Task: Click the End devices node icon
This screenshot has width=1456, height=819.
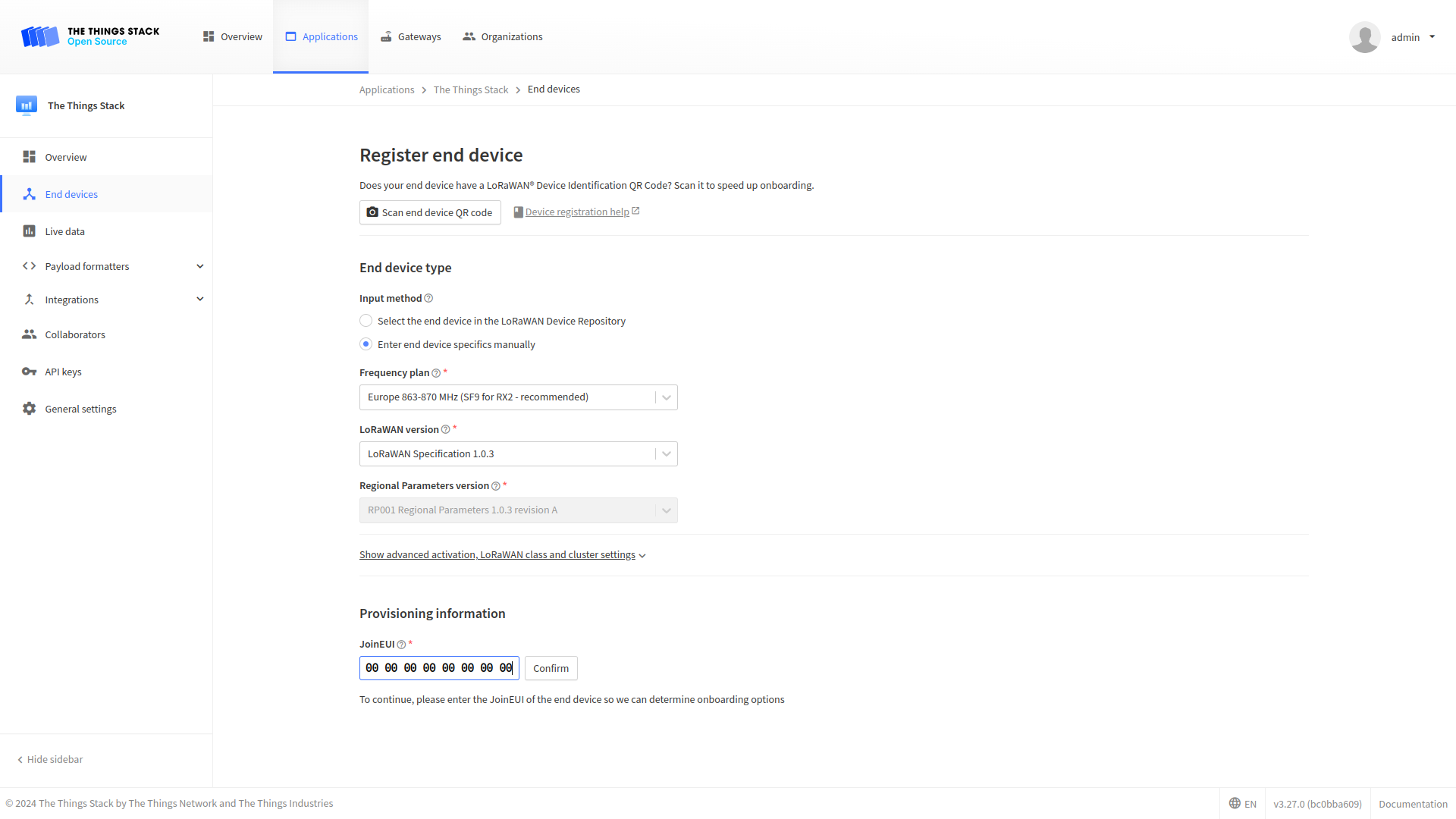Action: [x=29, y=194]
